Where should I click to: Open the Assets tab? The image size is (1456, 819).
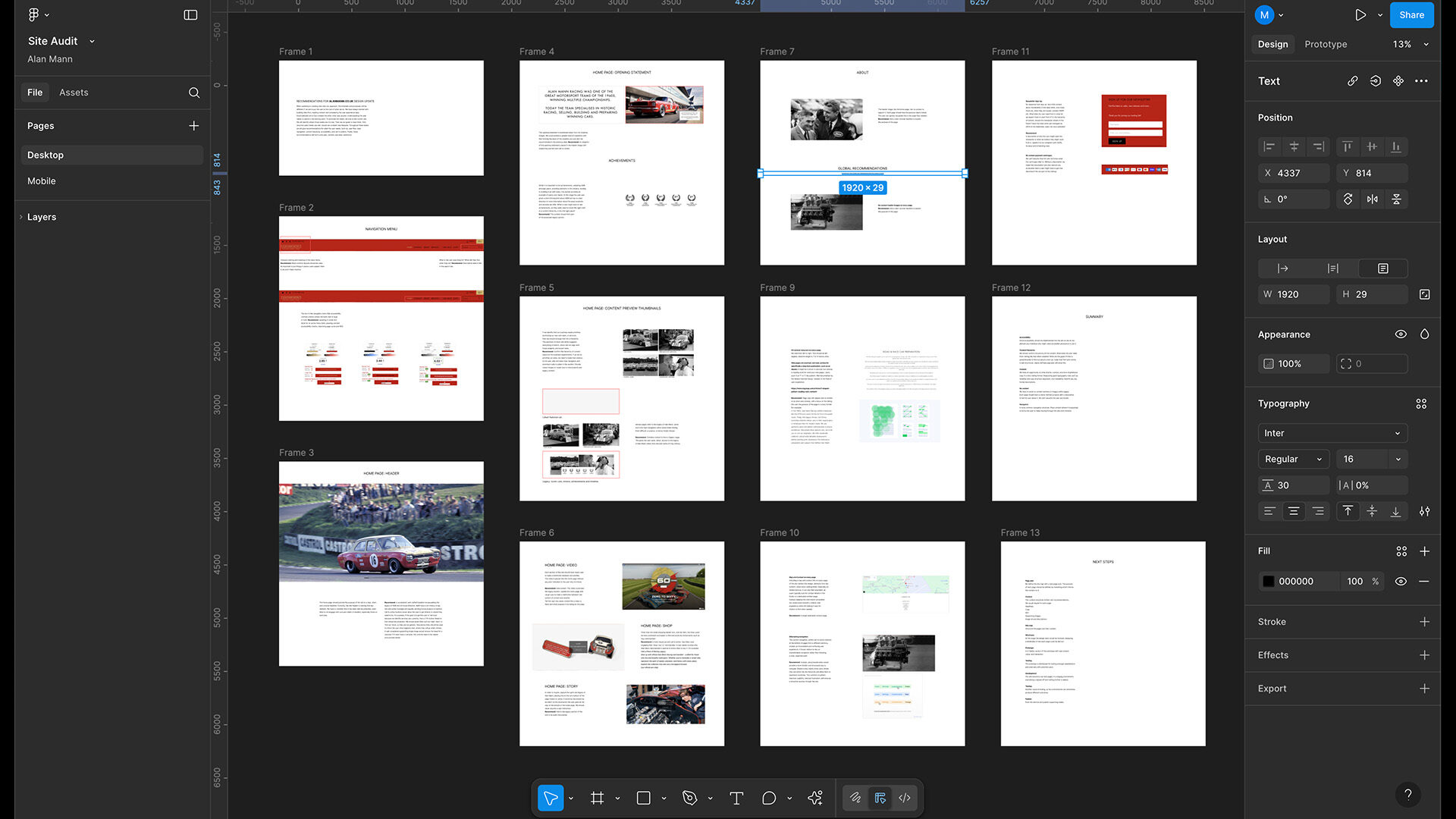tap(74, 93)
